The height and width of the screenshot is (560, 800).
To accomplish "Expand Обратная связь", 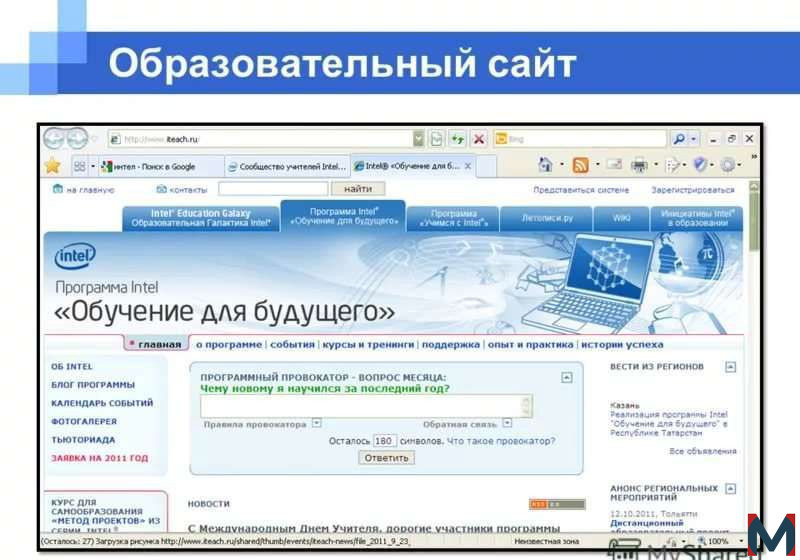I will click(507, 423).
